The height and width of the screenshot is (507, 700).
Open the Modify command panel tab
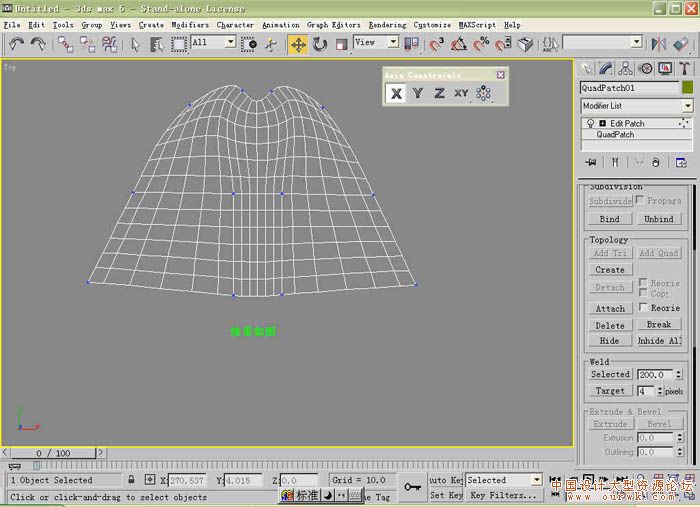(x=606, y=68)
